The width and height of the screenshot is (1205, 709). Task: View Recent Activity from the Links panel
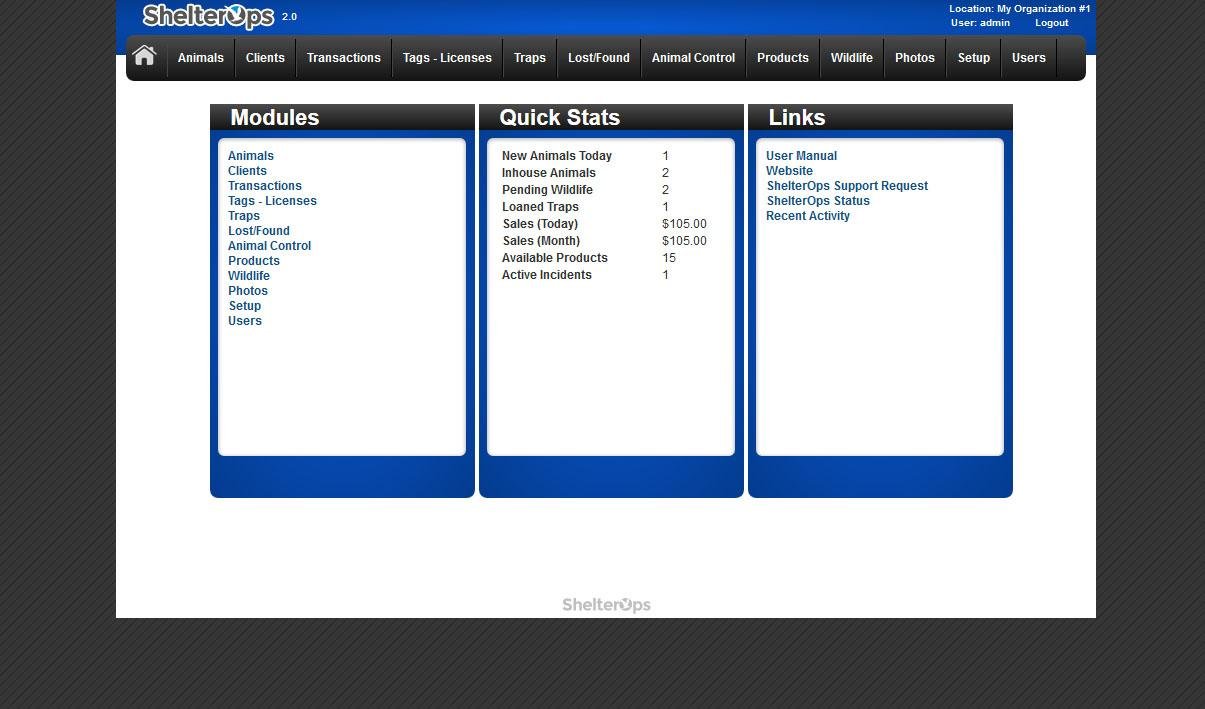(808, 215)
